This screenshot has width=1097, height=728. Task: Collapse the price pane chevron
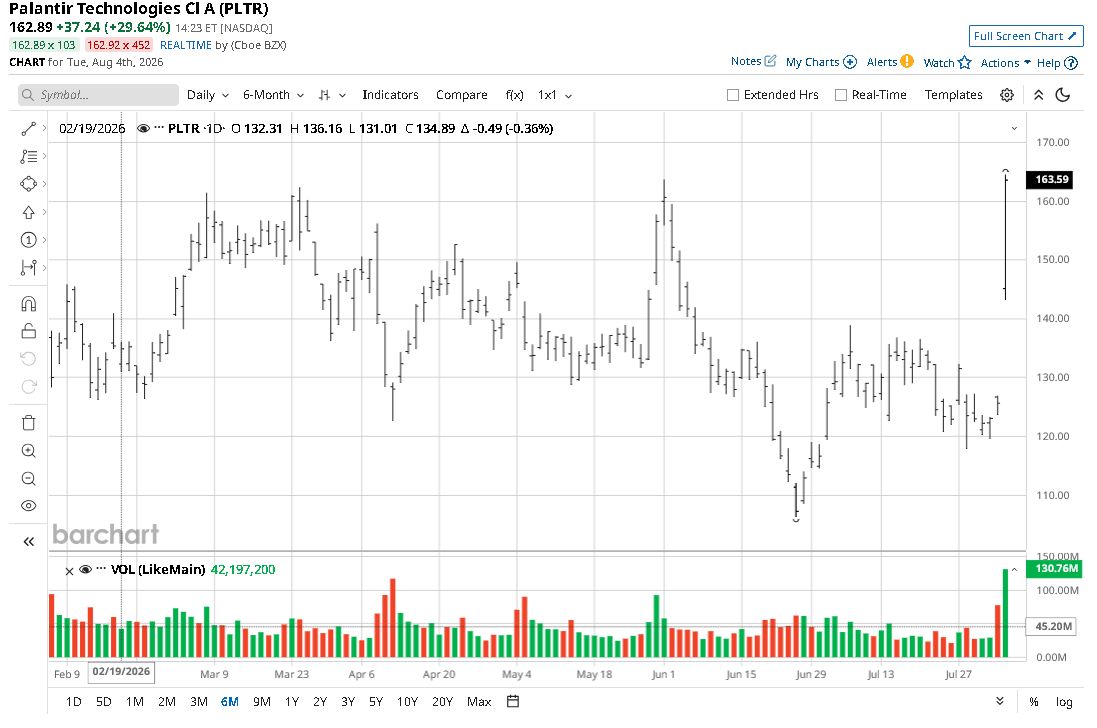[x=1014, y=129]
